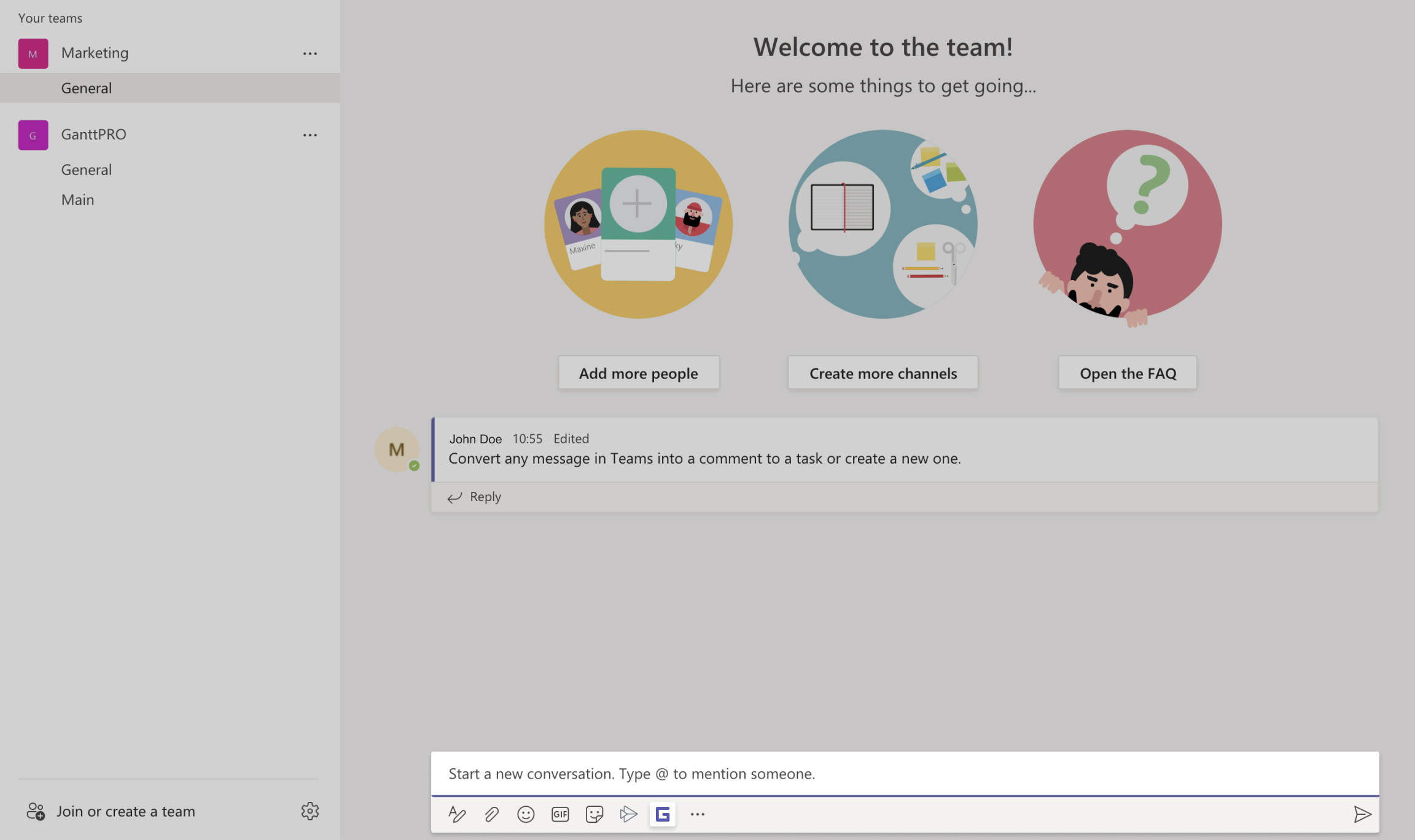Send the message
The image size is (1415, 840).
coord(1363,814)
